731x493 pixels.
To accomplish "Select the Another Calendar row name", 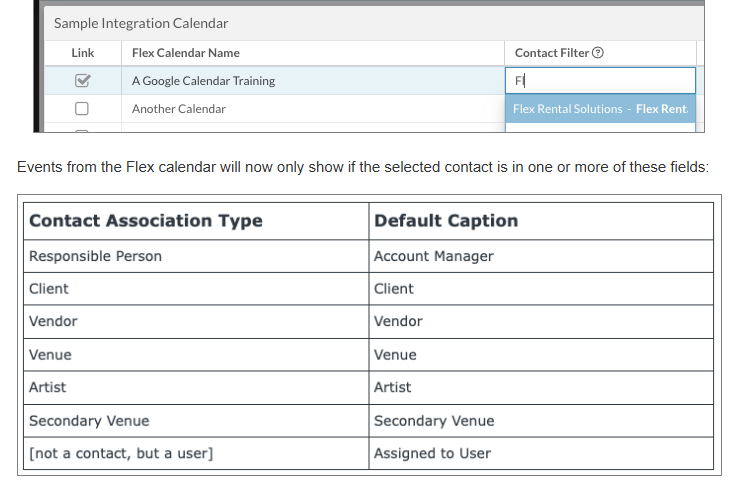I will pos(179,108).
